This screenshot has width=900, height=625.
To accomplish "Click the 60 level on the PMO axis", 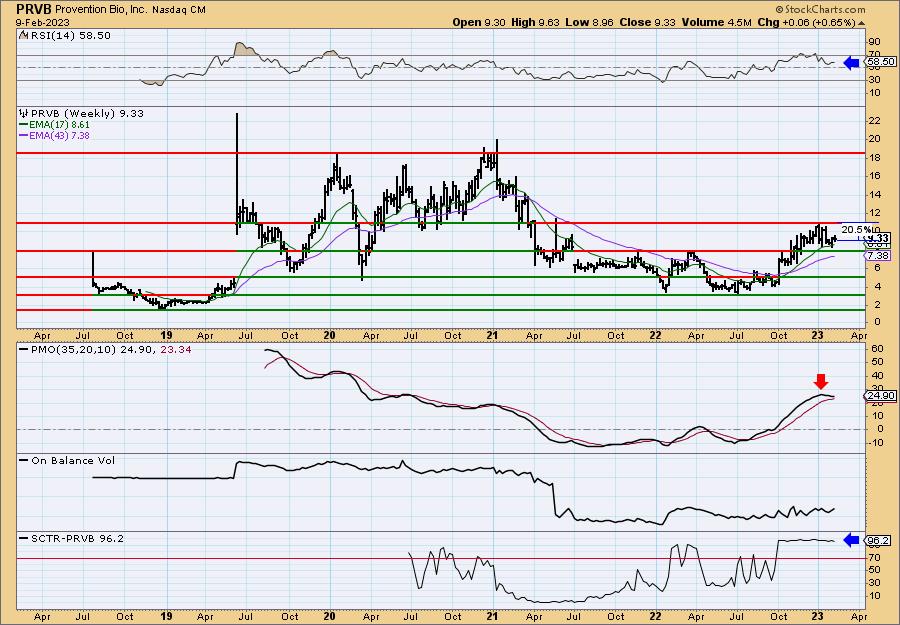I will (x=875, y=348).
